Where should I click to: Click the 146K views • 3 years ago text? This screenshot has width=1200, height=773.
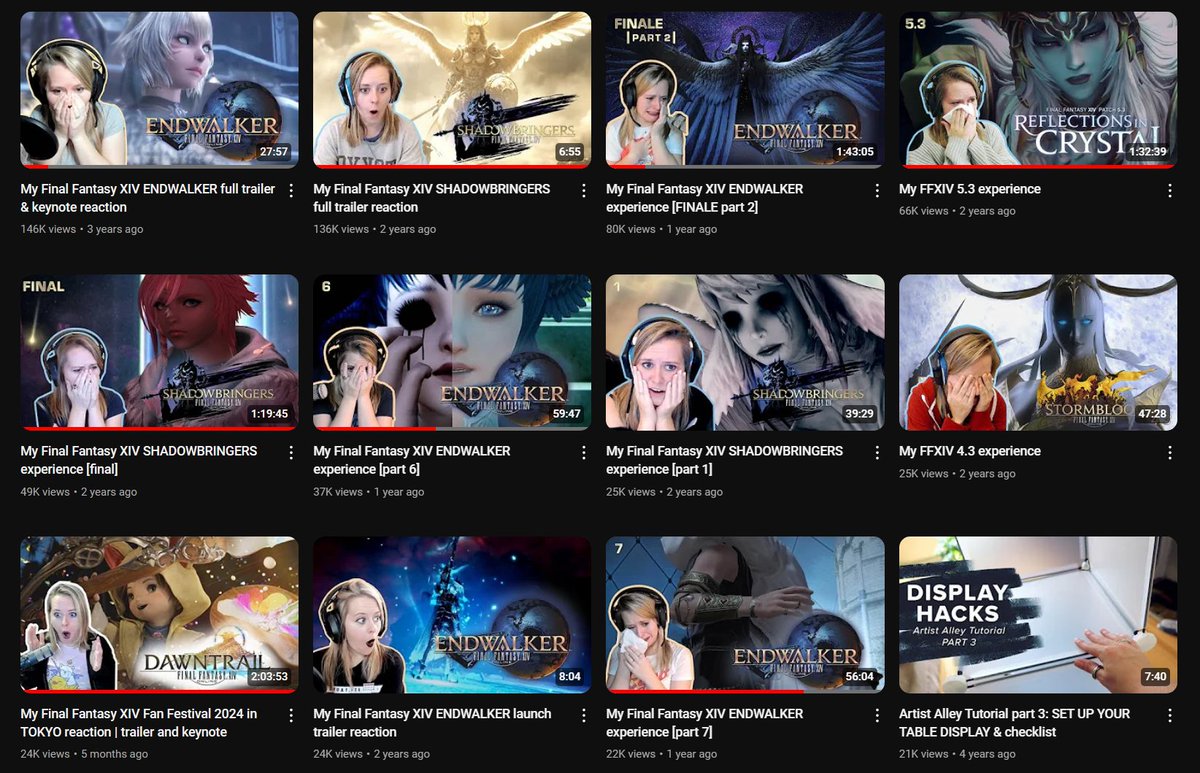click(x=82, y=229)
